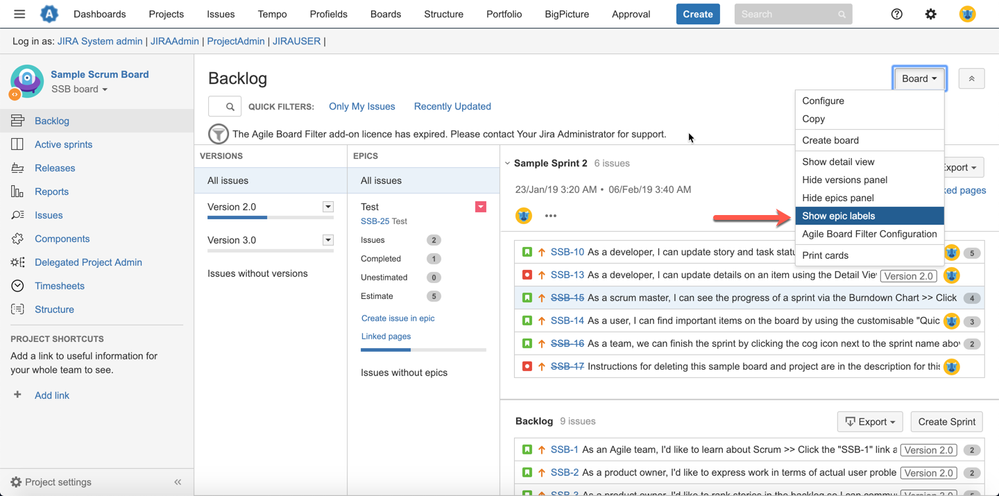Click the plus icon beside Add link
Viewport: 999px width, 496px height.
(18, 395)
